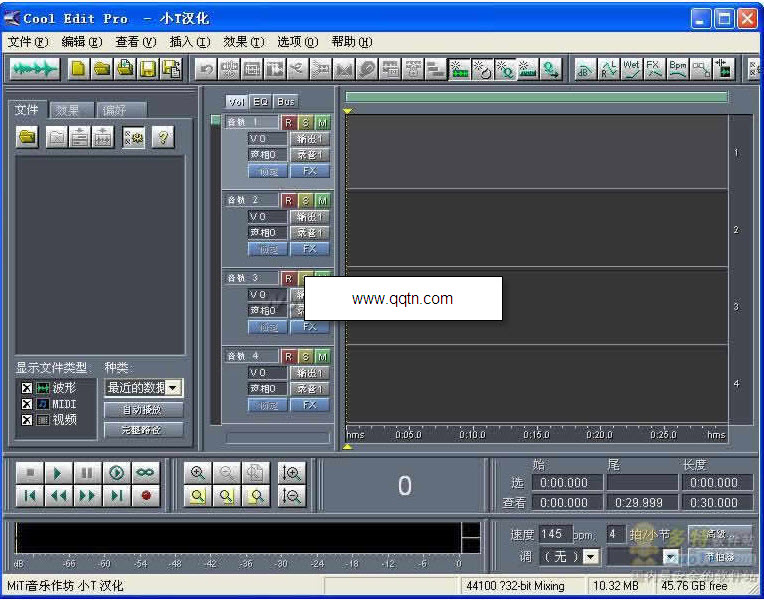Screen dimensions: 764x600
Task: Toggle the MIDI file type checkbox
Action: [27, 404]
